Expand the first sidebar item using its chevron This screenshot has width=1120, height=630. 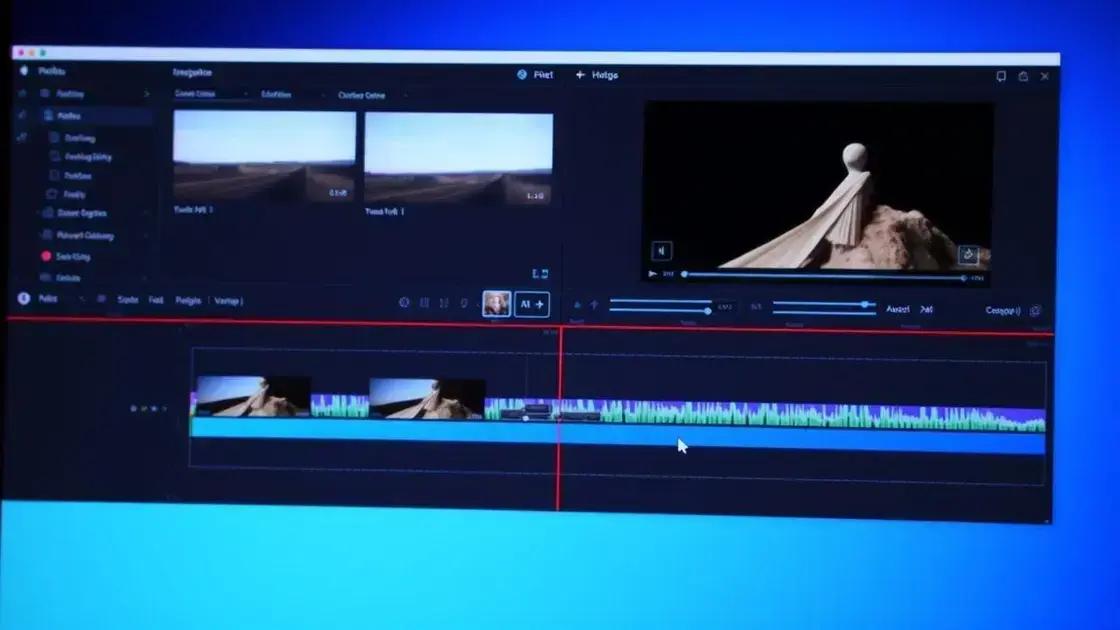[x=147, y=94]
